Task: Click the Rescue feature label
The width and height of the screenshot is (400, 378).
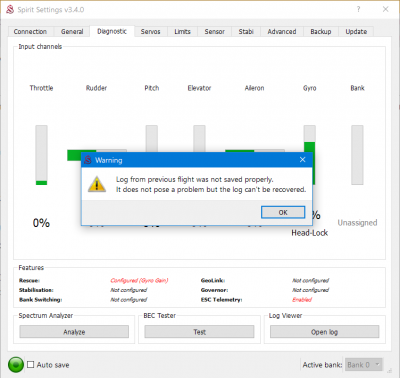Action: coord(29,280)
